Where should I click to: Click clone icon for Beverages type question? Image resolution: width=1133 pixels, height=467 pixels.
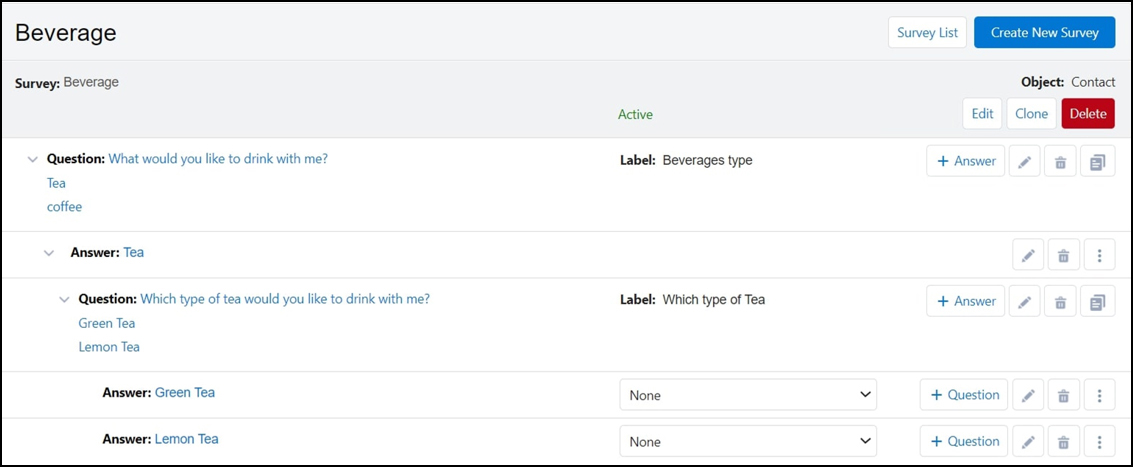[x=1097, y=162]
